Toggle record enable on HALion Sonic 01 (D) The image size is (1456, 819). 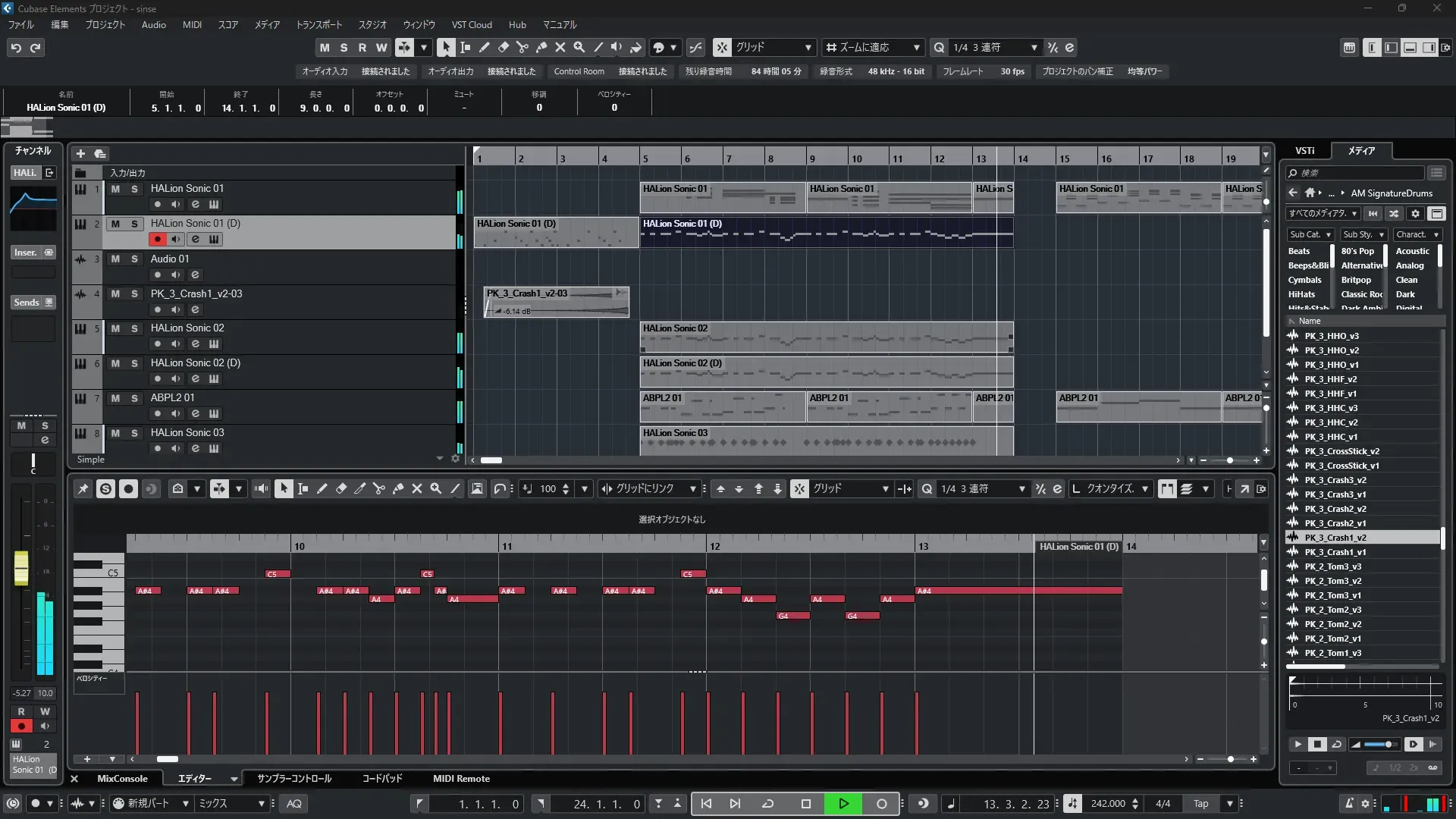click(157, 239)
